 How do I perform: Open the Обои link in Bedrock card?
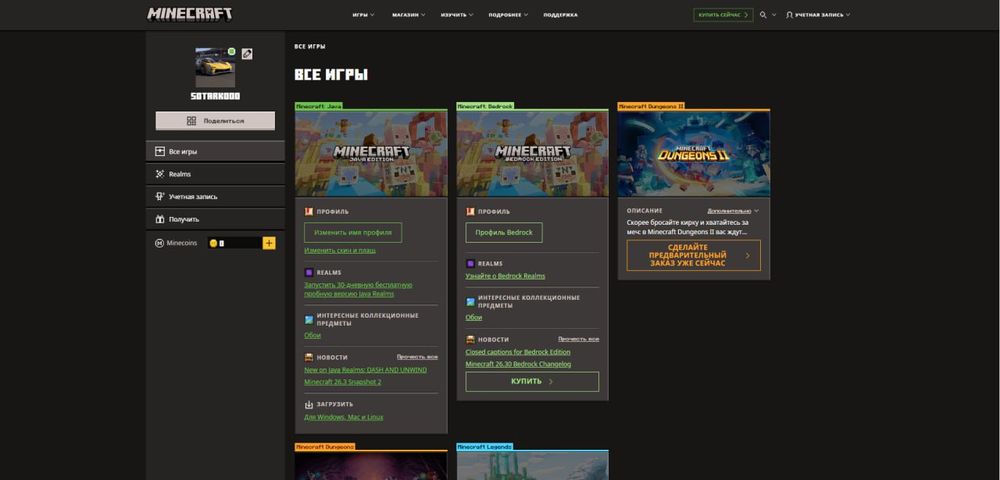[474, 317]
